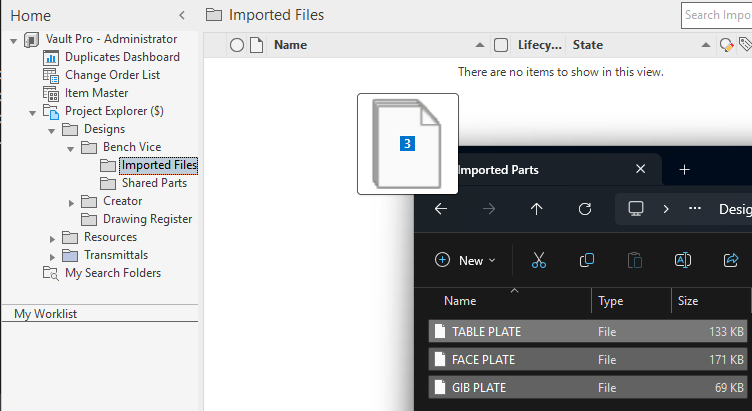Click the Drawing Register folder icon

click(89, 219)
